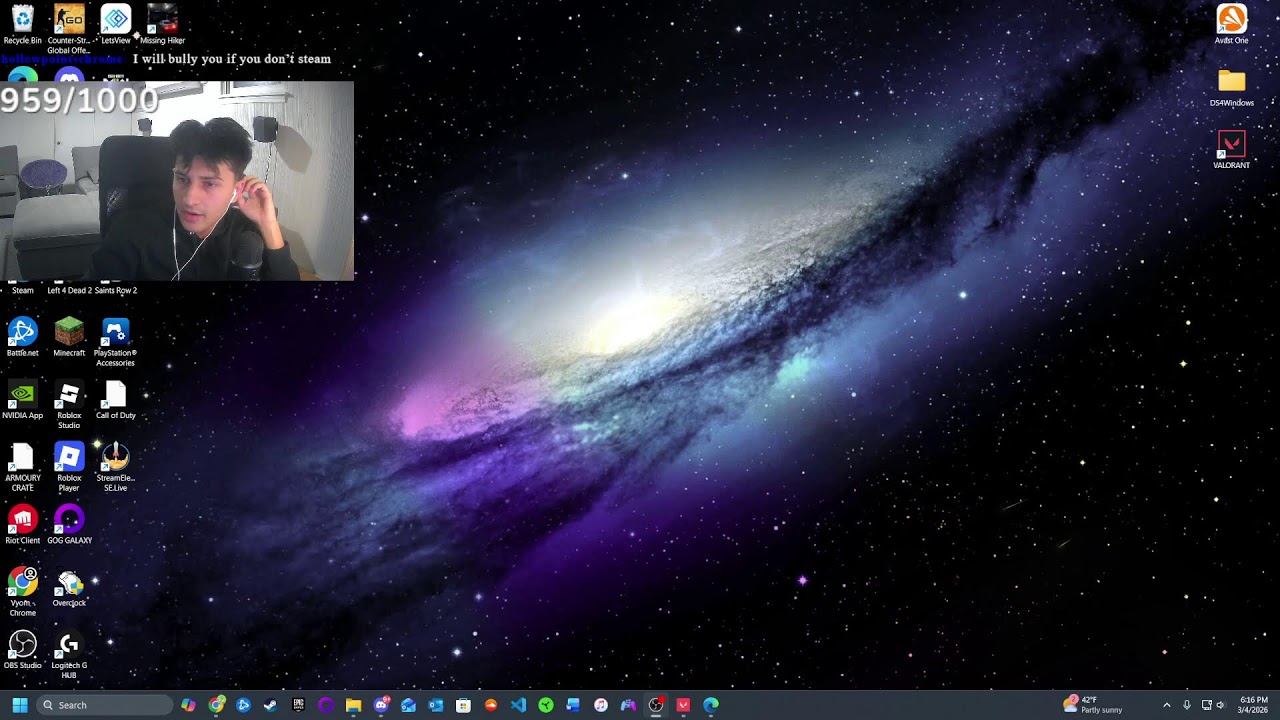
Task: Open PlayStation Accessories desktop shortcut
Action: [116, 342]
